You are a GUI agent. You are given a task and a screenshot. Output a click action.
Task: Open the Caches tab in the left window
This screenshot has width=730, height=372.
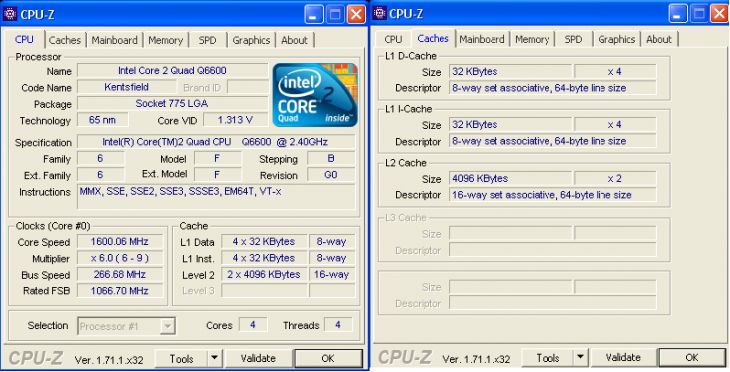click(65, 40)
